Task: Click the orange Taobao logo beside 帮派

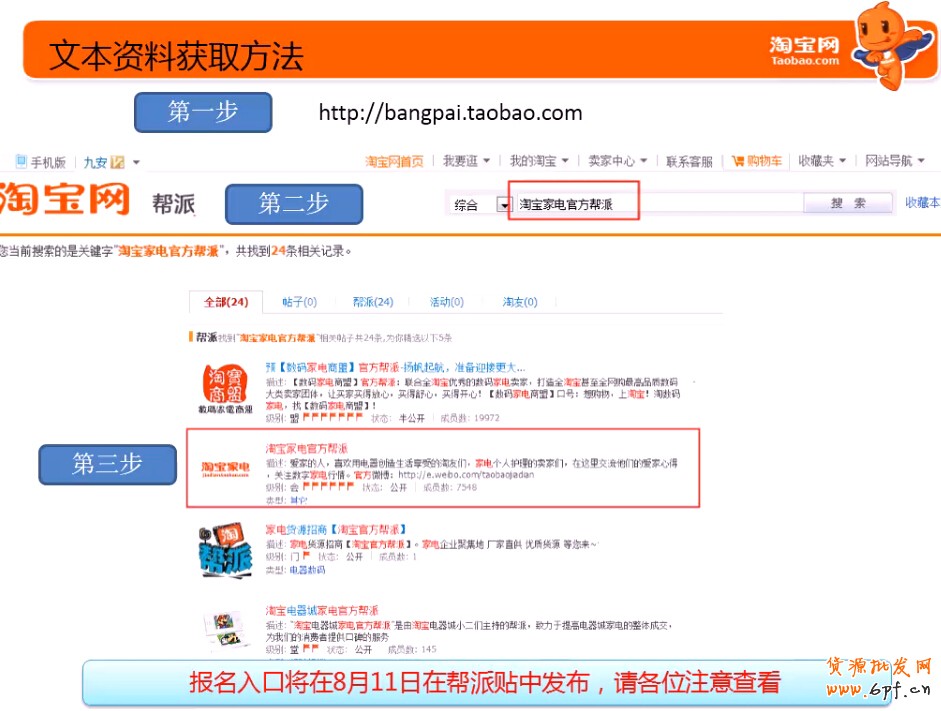Action: click(x=65, y=200)
